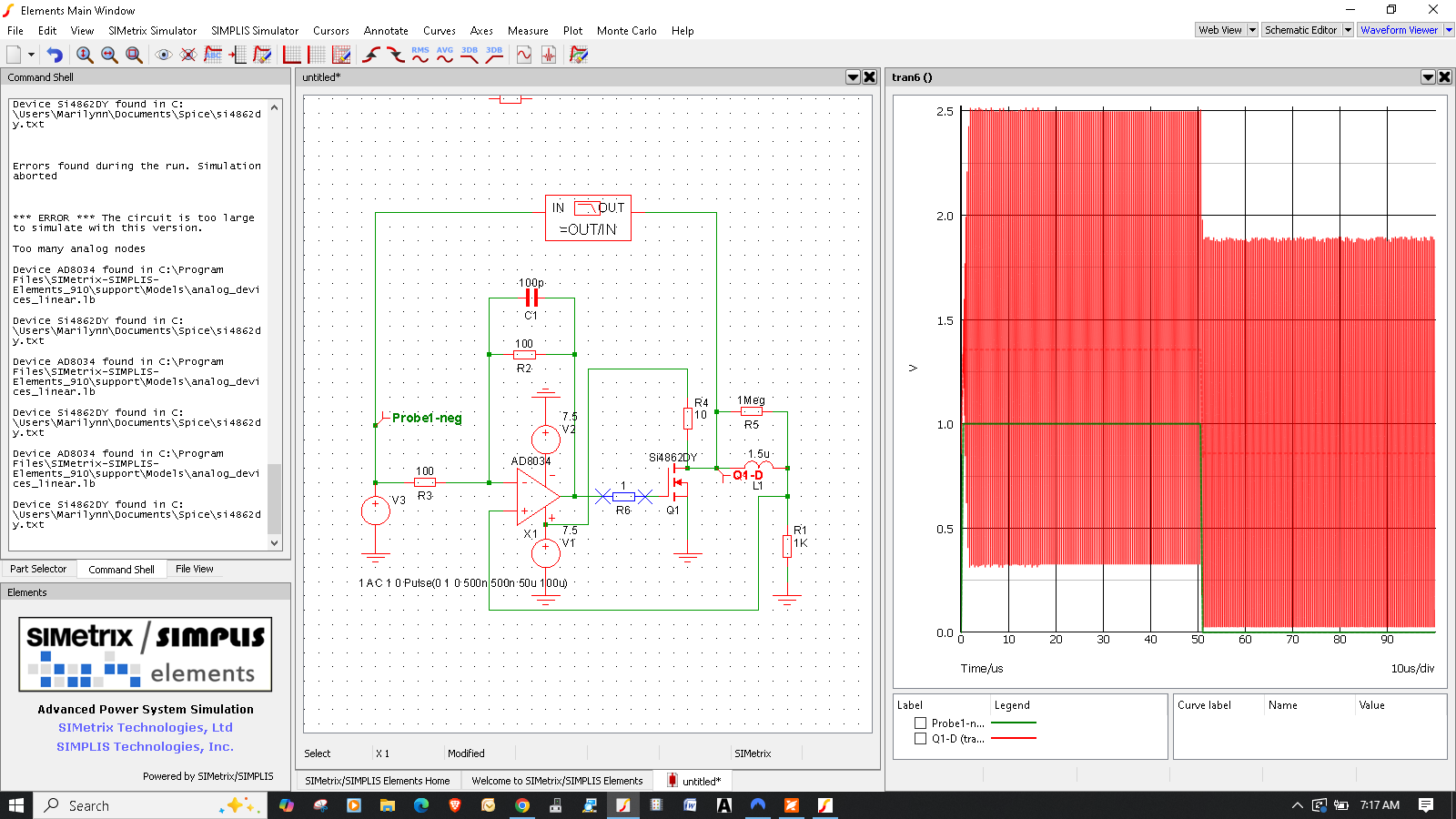Open the Curves menu
This screenshot has width=1456, height=819.
[x=440, y=31]
